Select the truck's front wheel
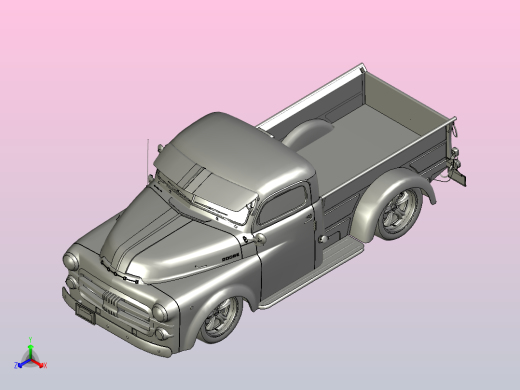The width and height of the screenshot is (520, 390). pyautogui.click(x=220, y=320)
